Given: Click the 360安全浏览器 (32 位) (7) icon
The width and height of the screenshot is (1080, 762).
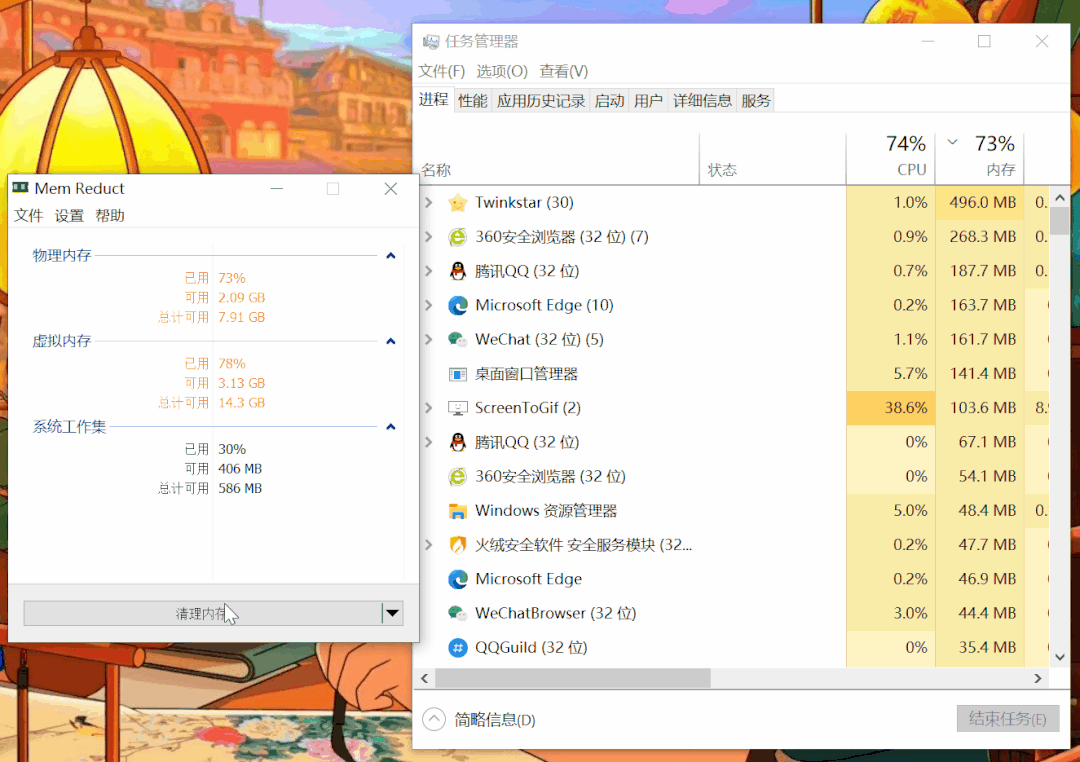Looking at the screenshot, I should (457, 237).
